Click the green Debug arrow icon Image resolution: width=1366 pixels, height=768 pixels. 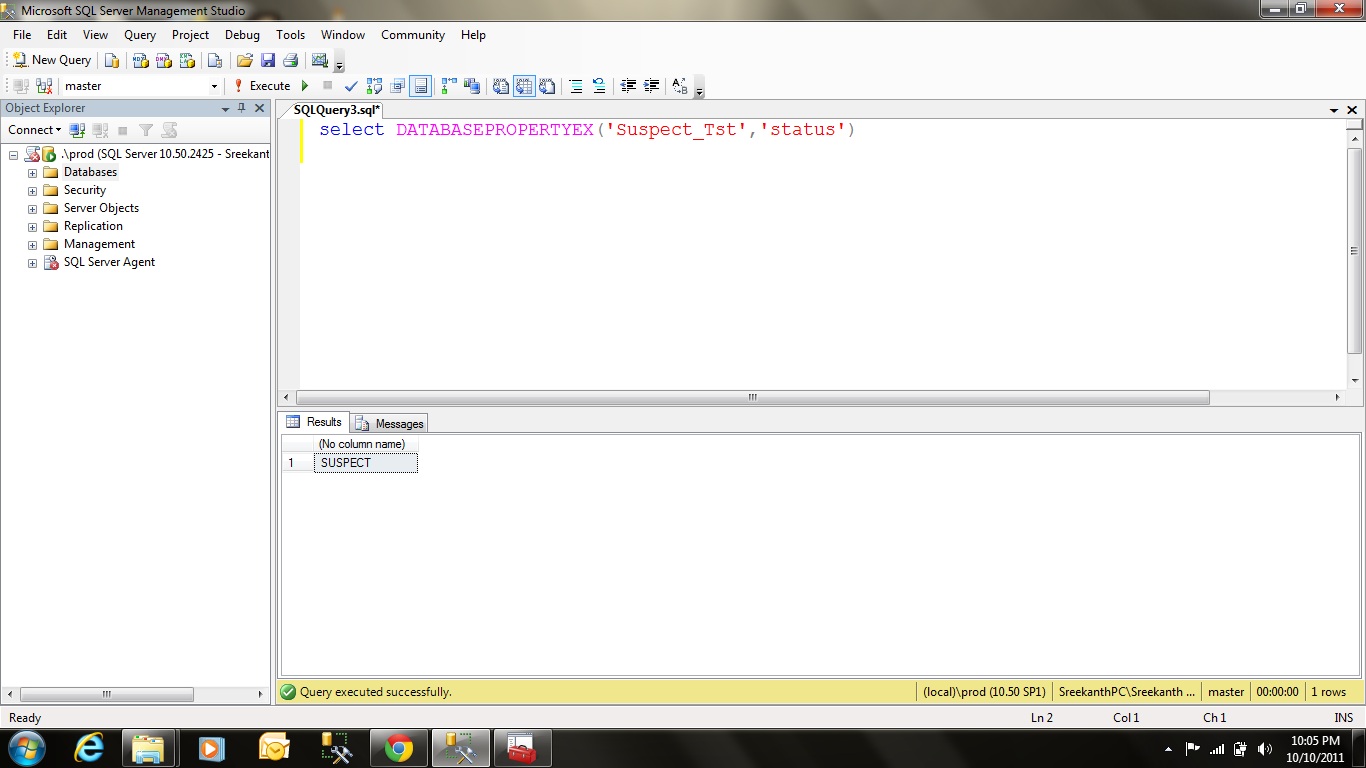tap(305, 86)
